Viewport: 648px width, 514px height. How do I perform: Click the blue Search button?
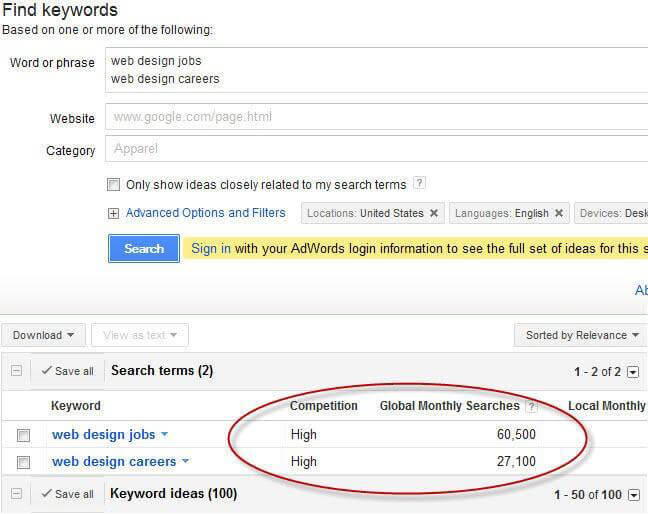(x=143, y=249)
